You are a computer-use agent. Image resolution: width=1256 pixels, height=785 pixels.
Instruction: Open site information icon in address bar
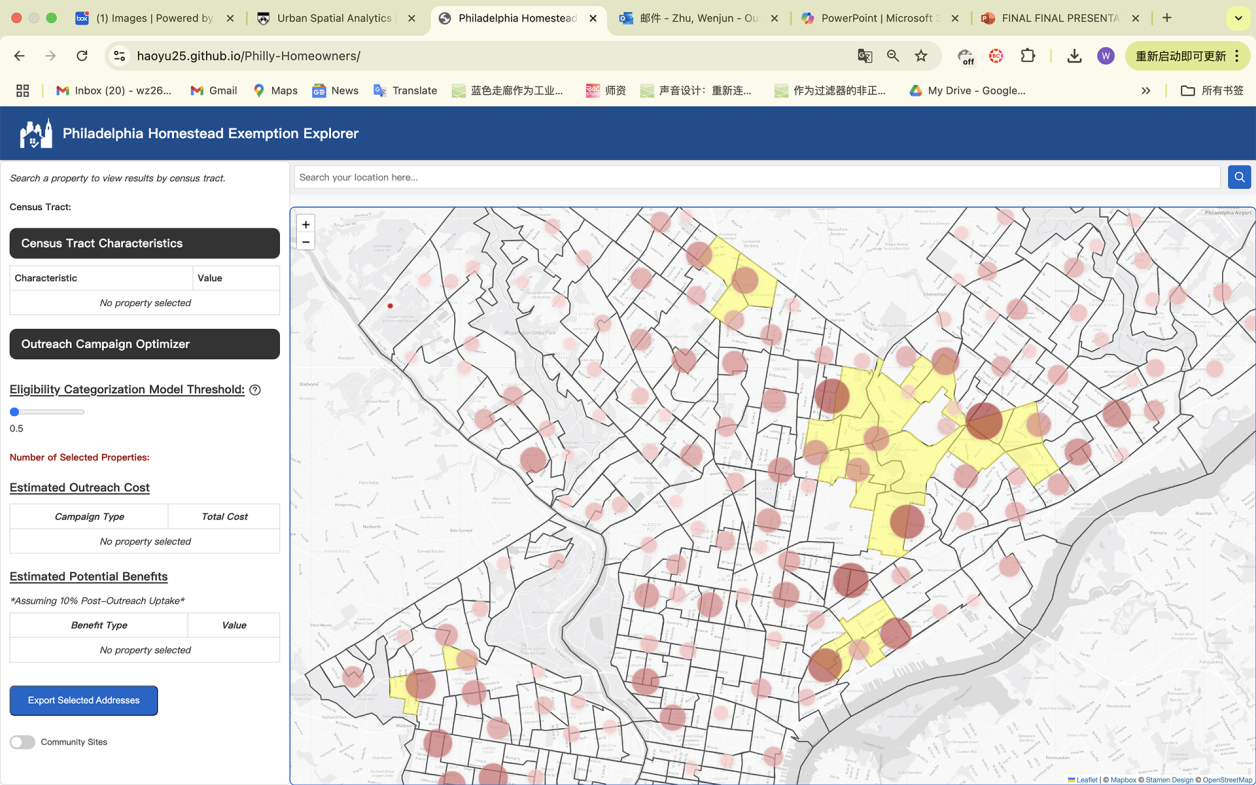119,56
